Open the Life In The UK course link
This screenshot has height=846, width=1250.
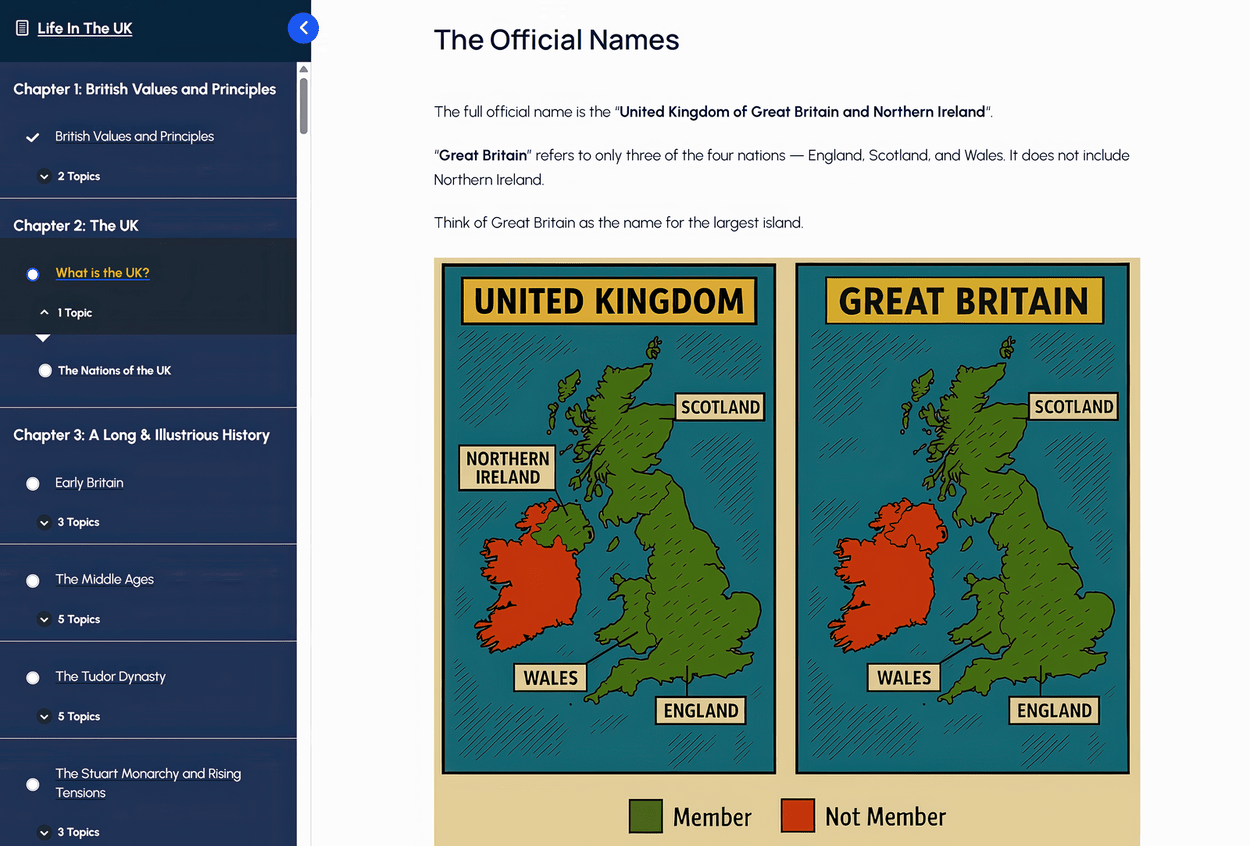(x=85, y=28)
